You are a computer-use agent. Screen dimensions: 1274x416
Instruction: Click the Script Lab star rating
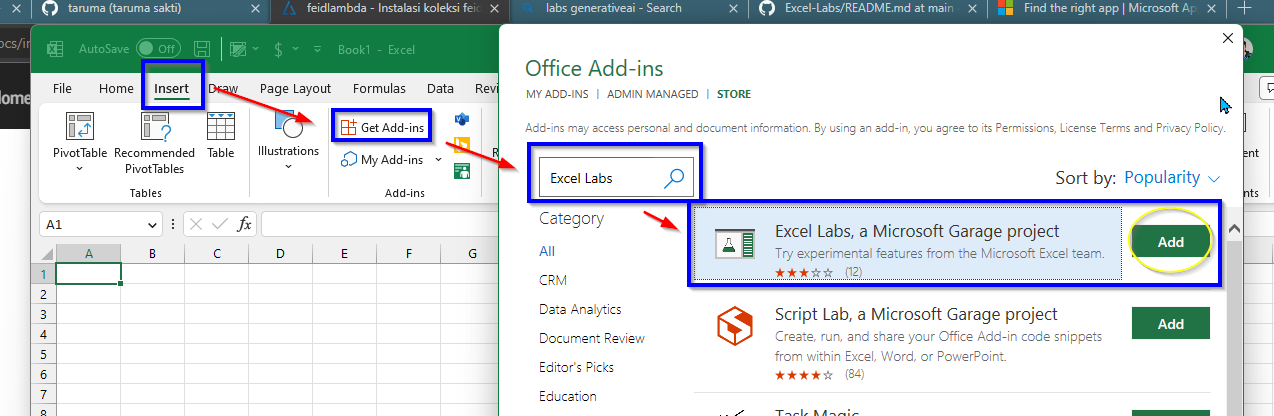click(804, 375)
